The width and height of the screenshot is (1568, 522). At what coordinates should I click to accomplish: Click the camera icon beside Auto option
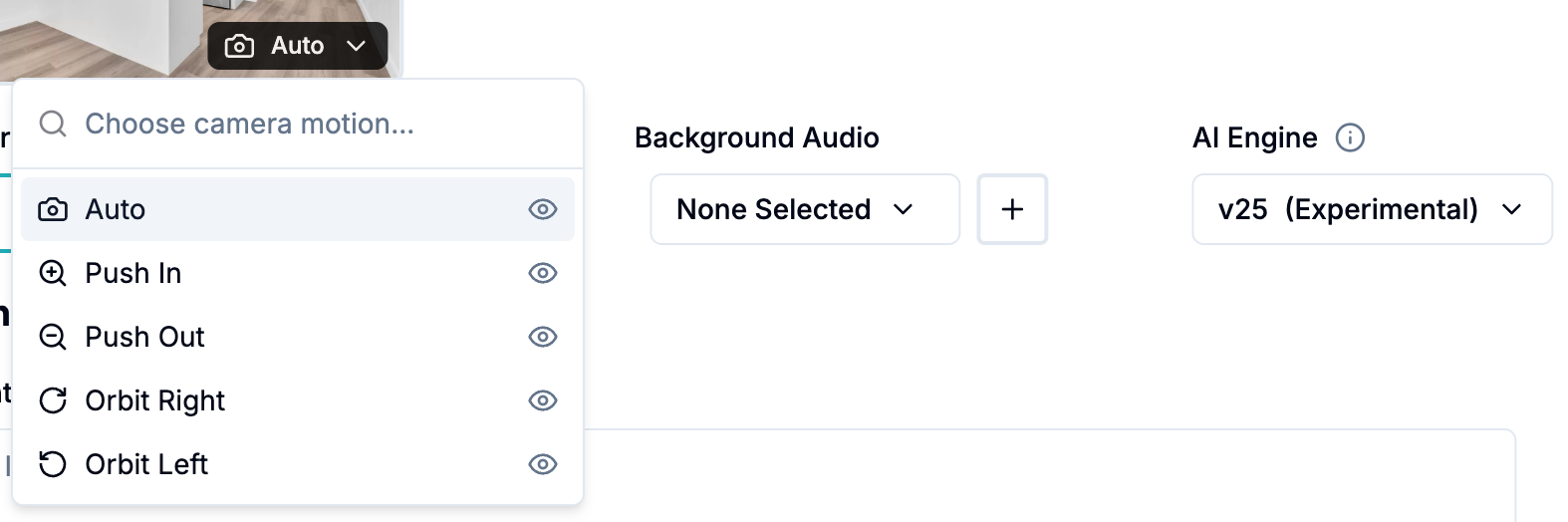point(53,210)
